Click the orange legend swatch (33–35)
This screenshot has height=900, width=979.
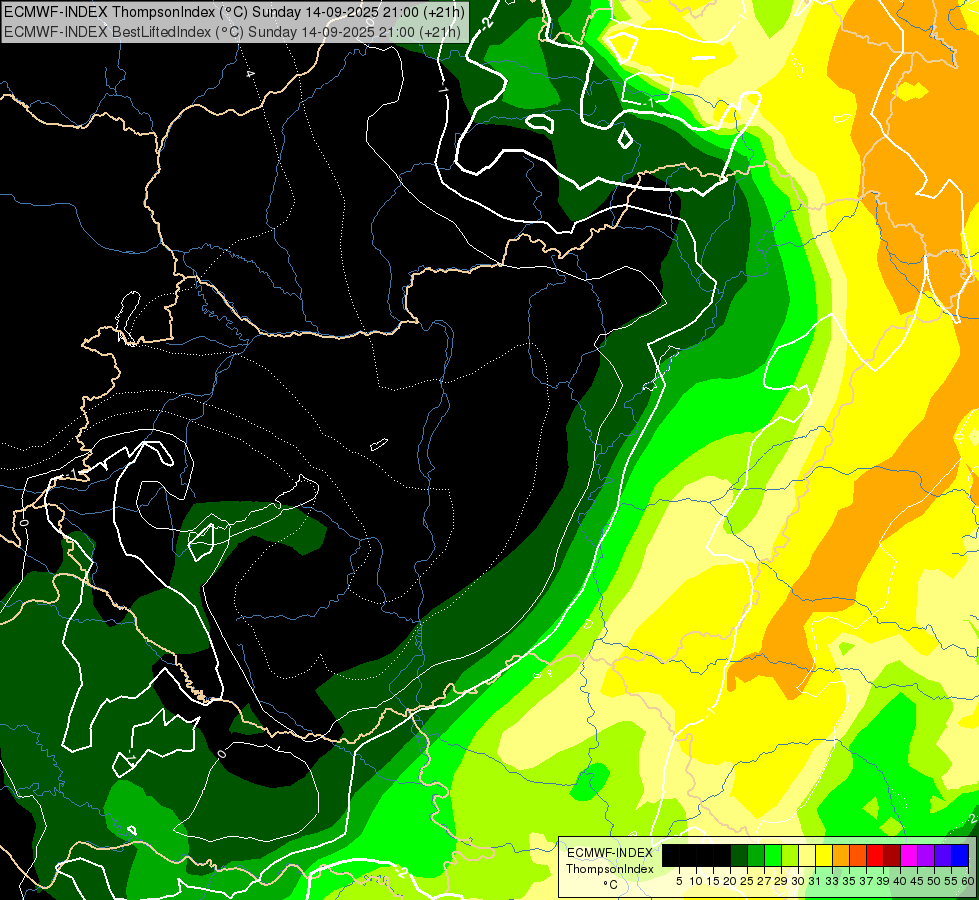[841, 855]
